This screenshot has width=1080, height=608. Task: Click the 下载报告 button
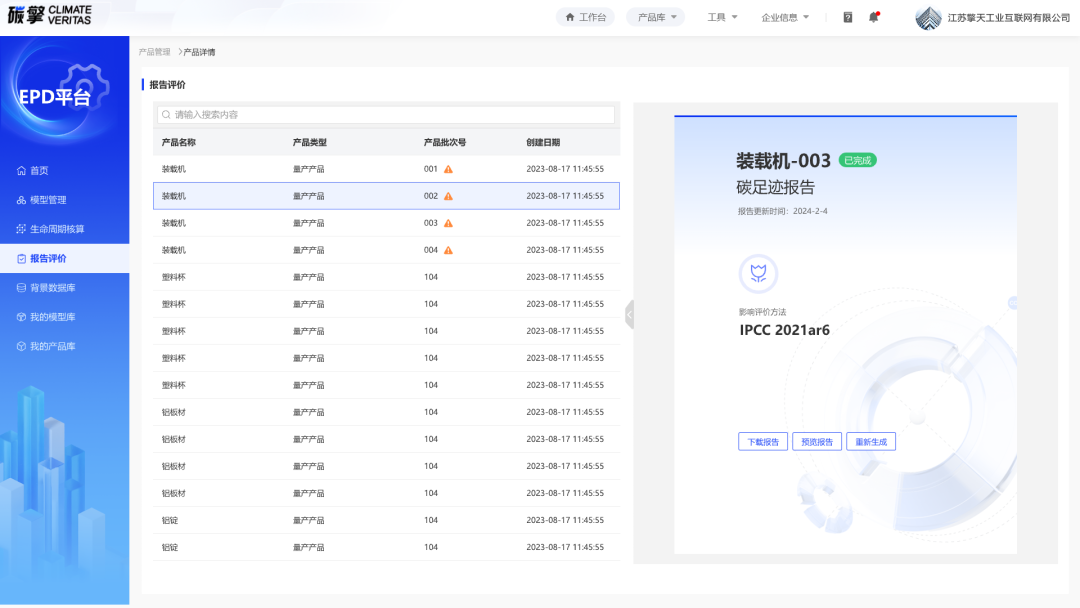pyautogui.click(x=763, y=442)
